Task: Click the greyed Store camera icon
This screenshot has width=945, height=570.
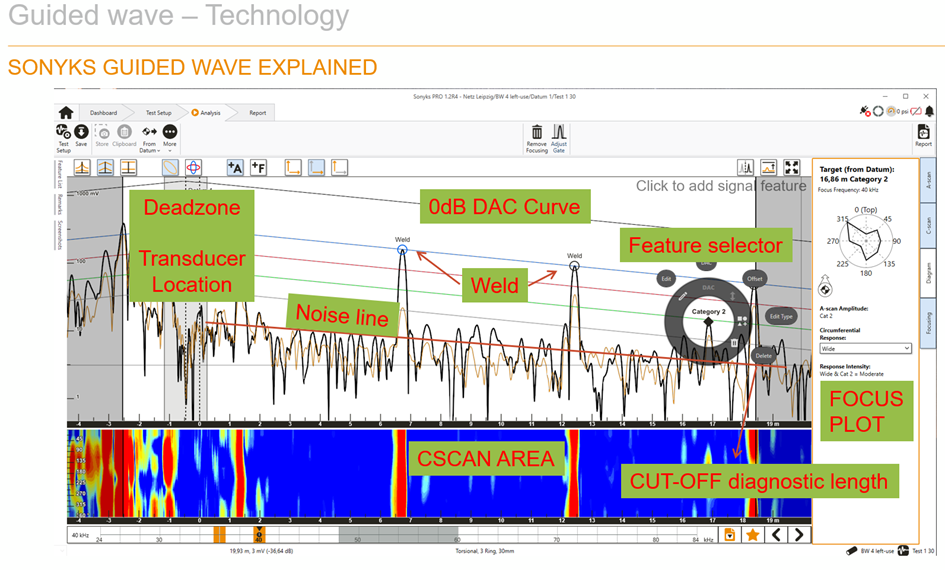Action: tap(103, 136)
